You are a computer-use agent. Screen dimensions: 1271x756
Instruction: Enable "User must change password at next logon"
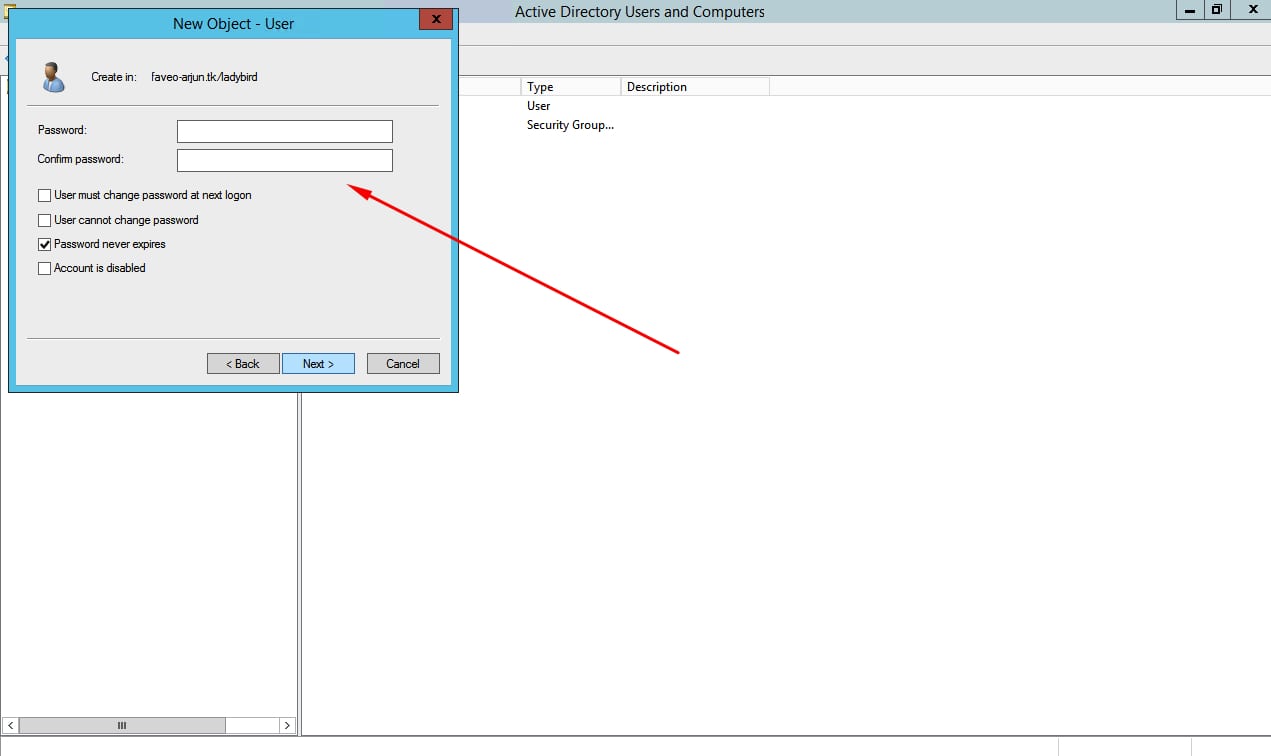coord(44,195)
